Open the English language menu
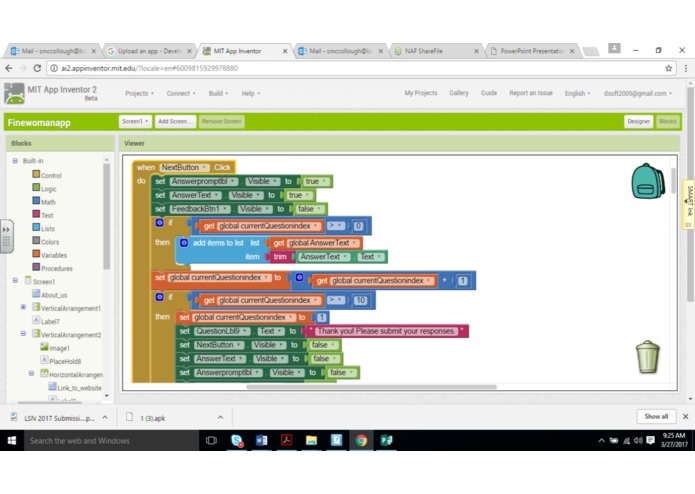This screenshot has height=494, width=695. point(578,93)
